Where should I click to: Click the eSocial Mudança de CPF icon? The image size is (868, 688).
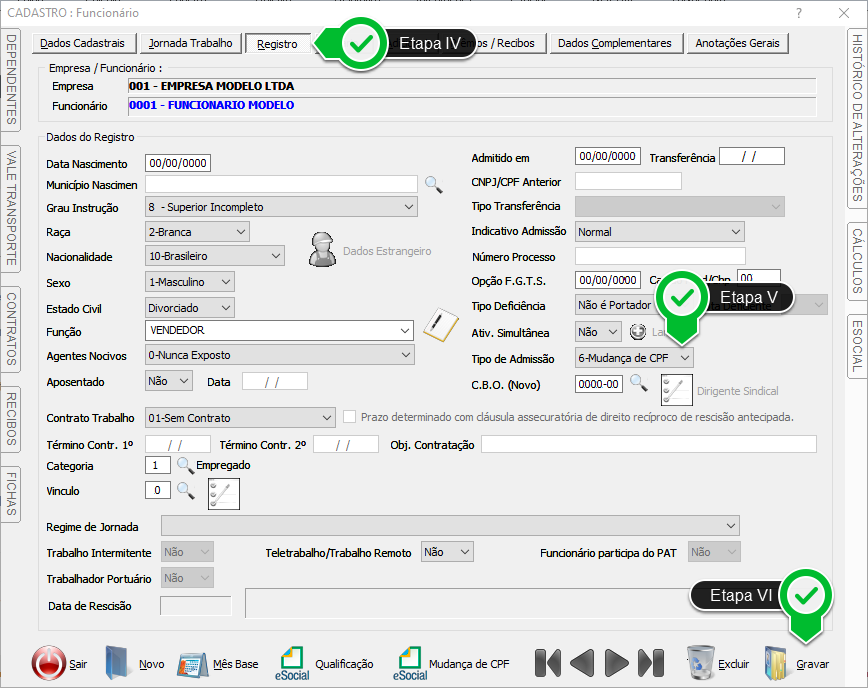(410, 662)
